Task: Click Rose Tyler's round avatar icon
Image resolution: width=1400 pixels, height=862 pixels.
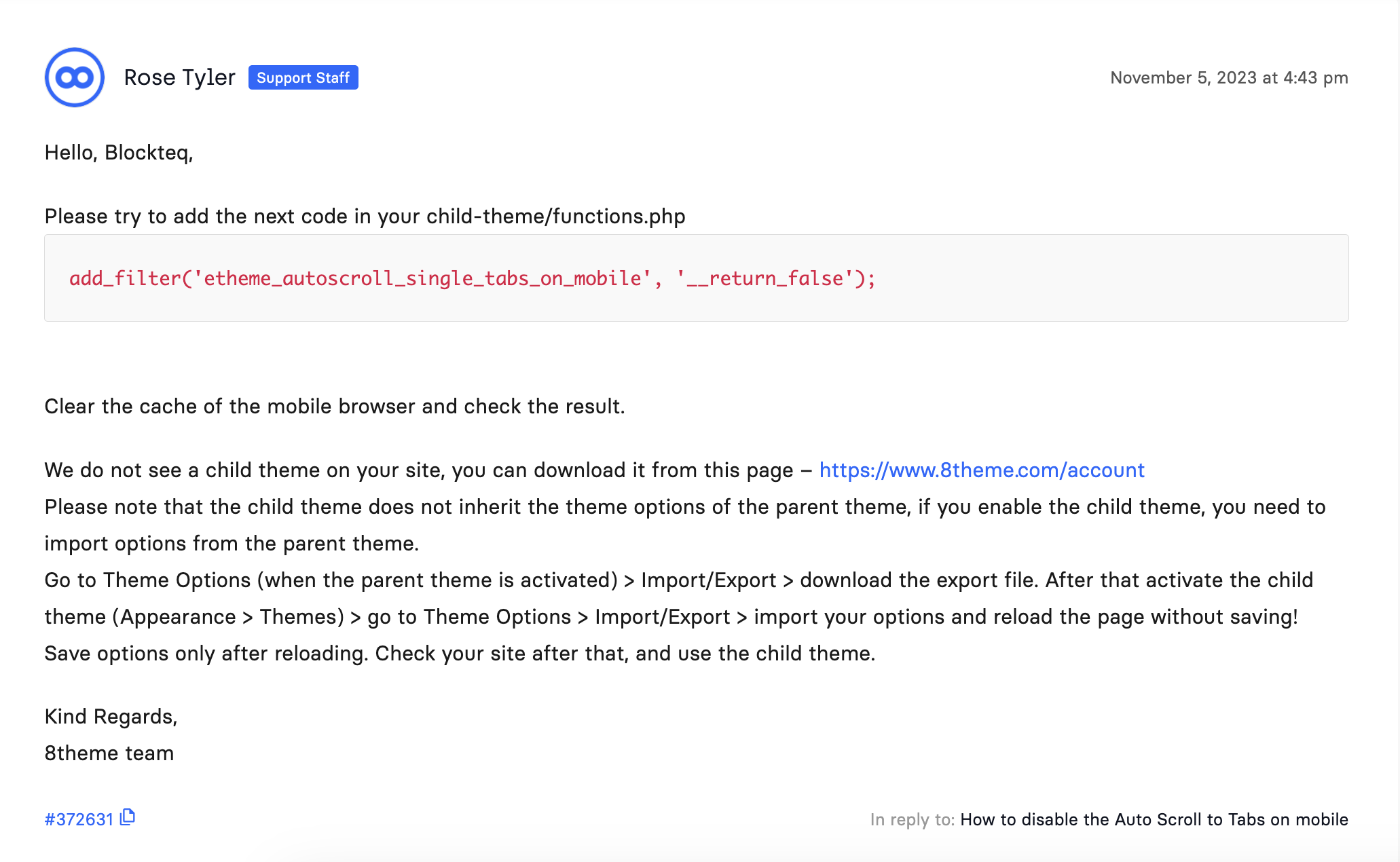Action: click(75, 77)
